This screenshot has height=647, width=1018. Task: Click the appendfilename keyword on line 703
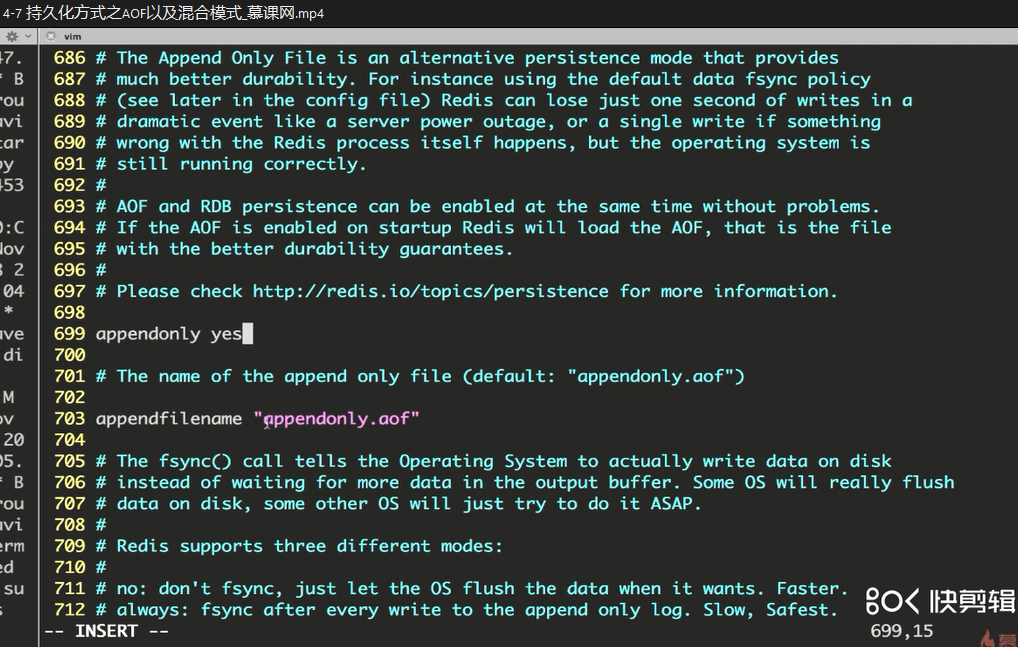click(x=168, y=419)
